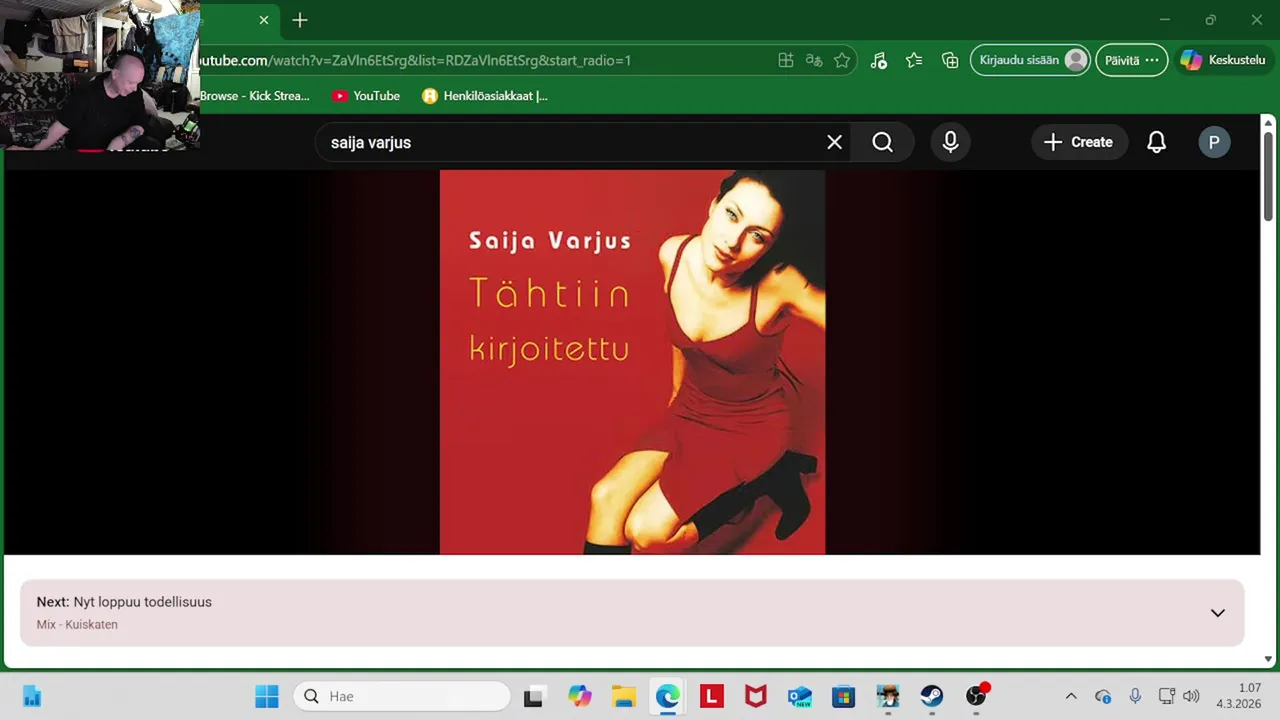This screenshot has width=1280, height=720.
Task: Open Microsoft Store from the taskbar
Action: (844, 696)
